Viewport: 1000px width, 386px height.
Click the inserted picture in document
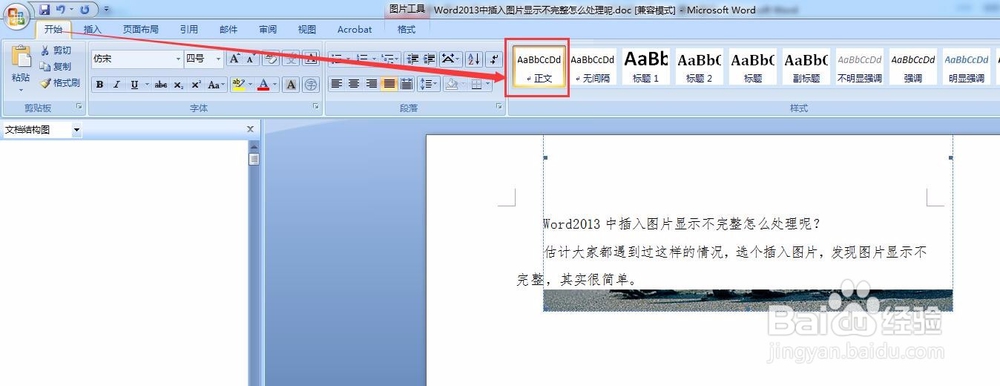click(x=747, y=300)
